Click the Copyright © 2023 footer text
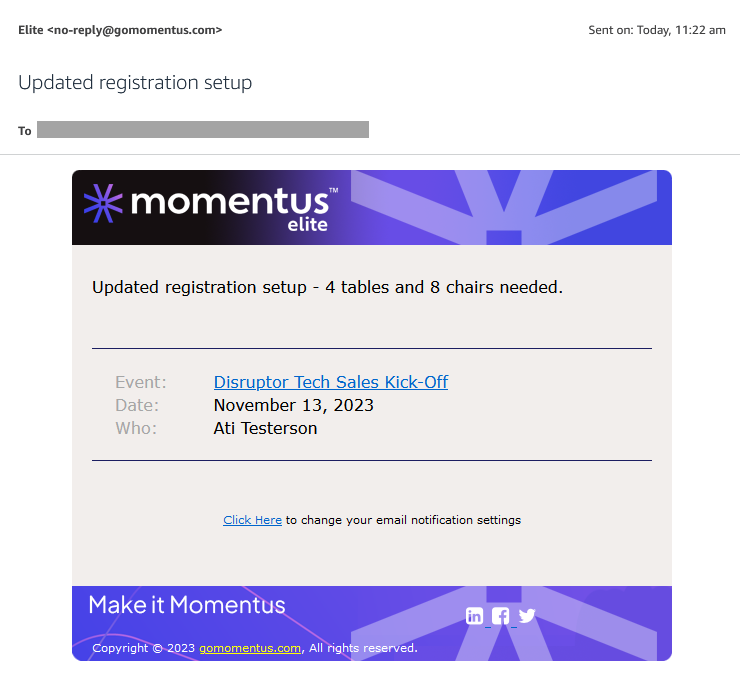Screen dimensions: 740x676 [143, 648]
